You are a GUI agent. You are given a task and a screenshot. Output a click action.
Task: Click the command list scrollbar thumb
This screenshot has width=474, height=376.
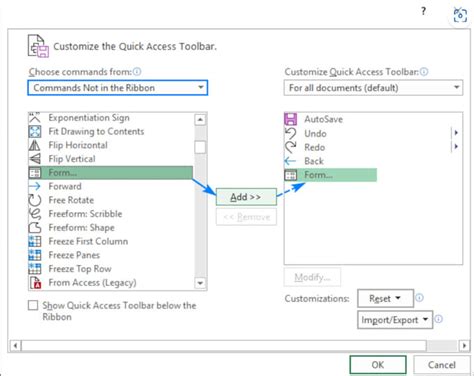(200, 147)
